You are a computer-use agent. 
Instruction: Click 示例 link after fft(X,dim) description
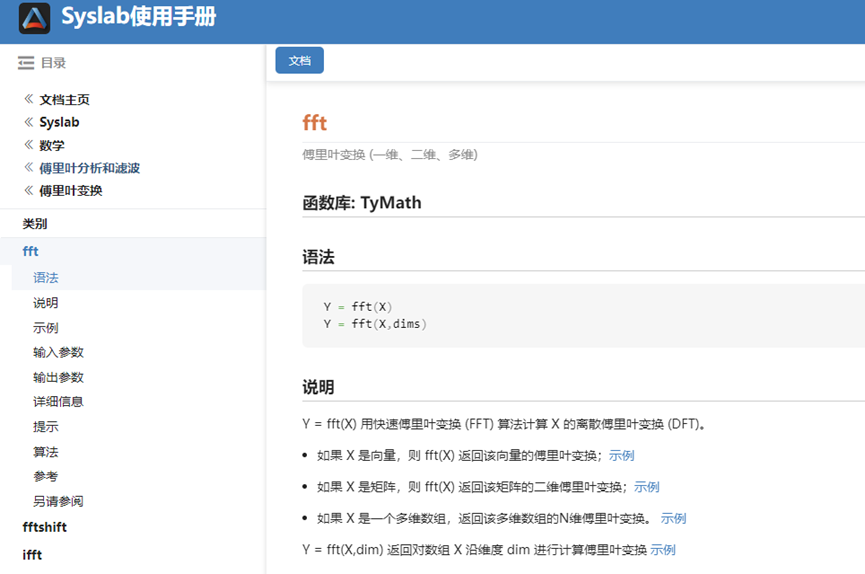[x=663, y=550]
